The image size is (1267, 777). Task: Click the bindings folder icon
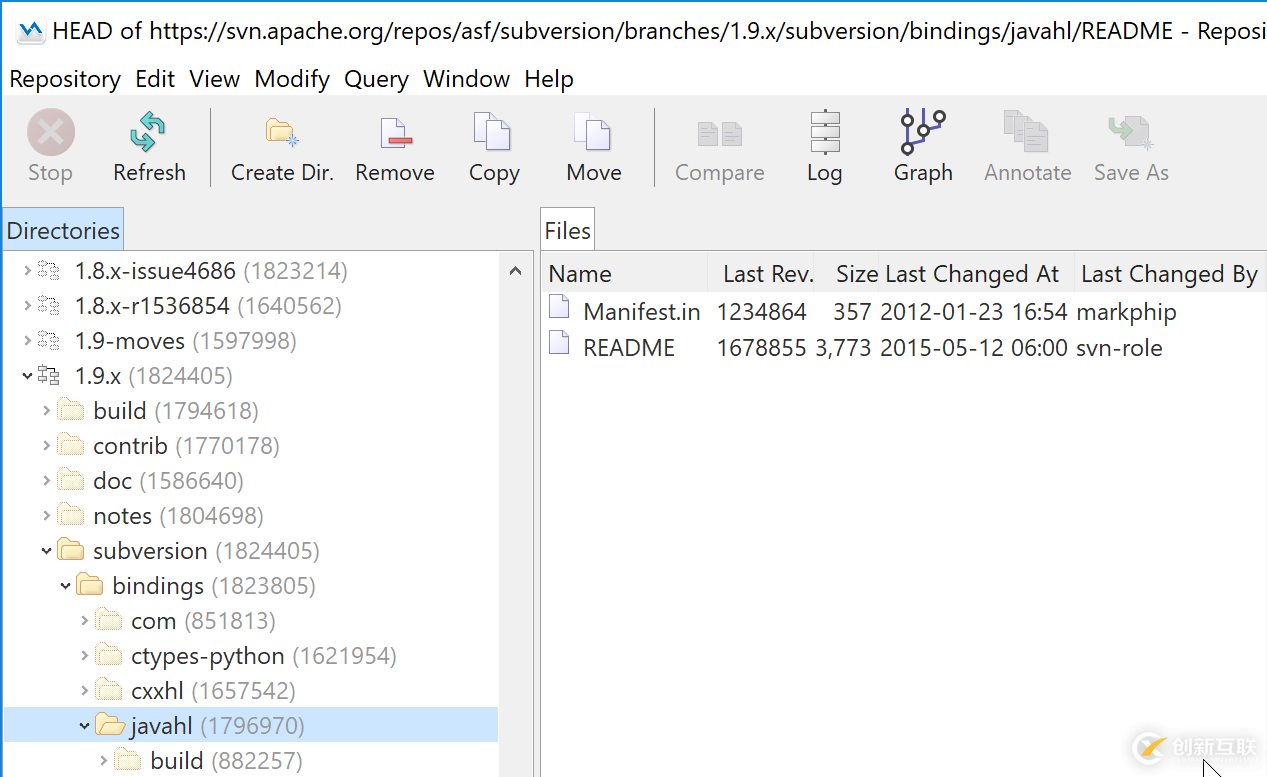(x=90, y=585)
